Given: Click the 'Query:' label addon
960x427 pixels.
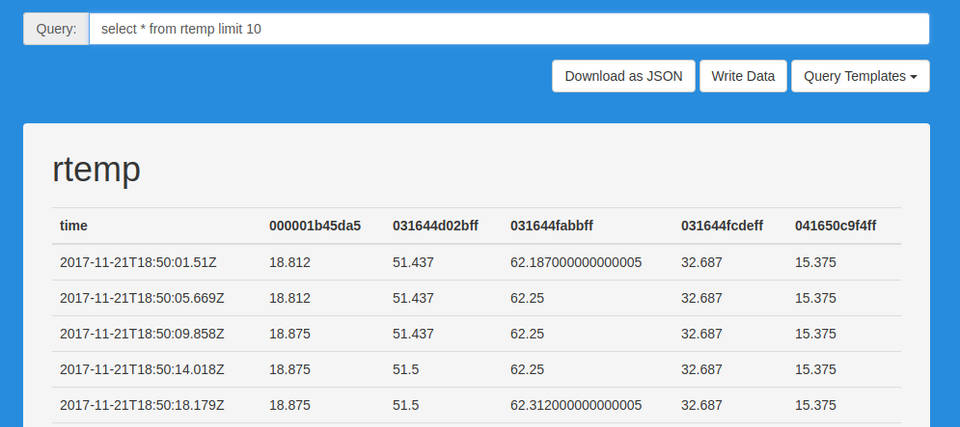Looking at the screenshot, I should [x=56, y=29].
